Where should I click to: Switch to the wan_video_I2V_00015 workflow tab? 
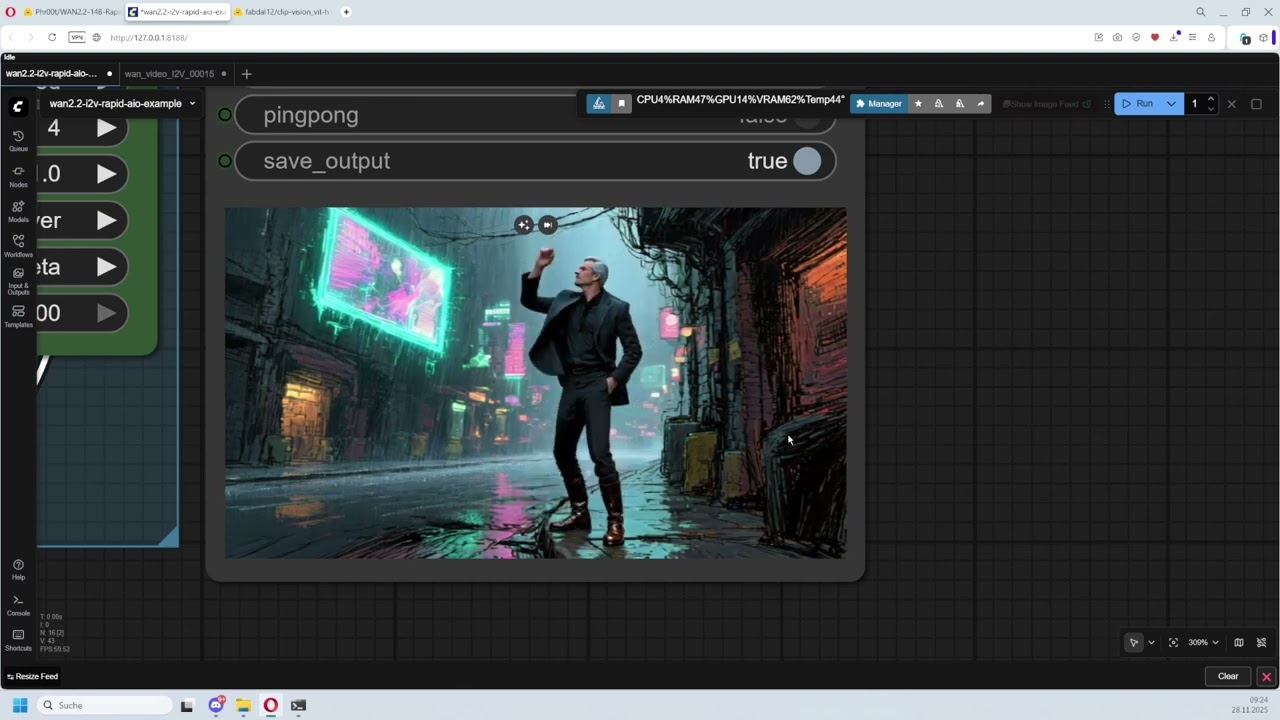click(x=169, y=74)
